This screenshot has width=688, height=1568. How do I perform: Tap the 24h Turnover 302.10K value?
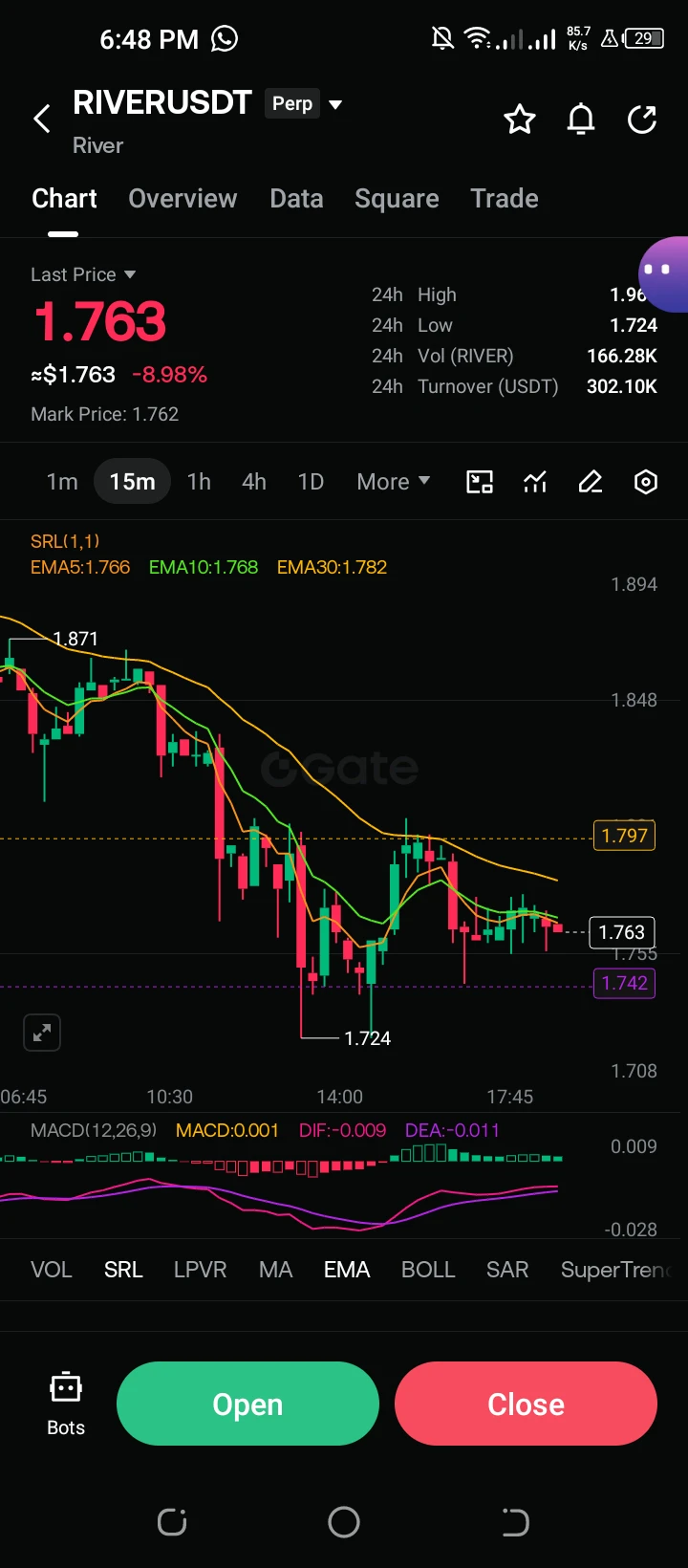click(622, 386)
